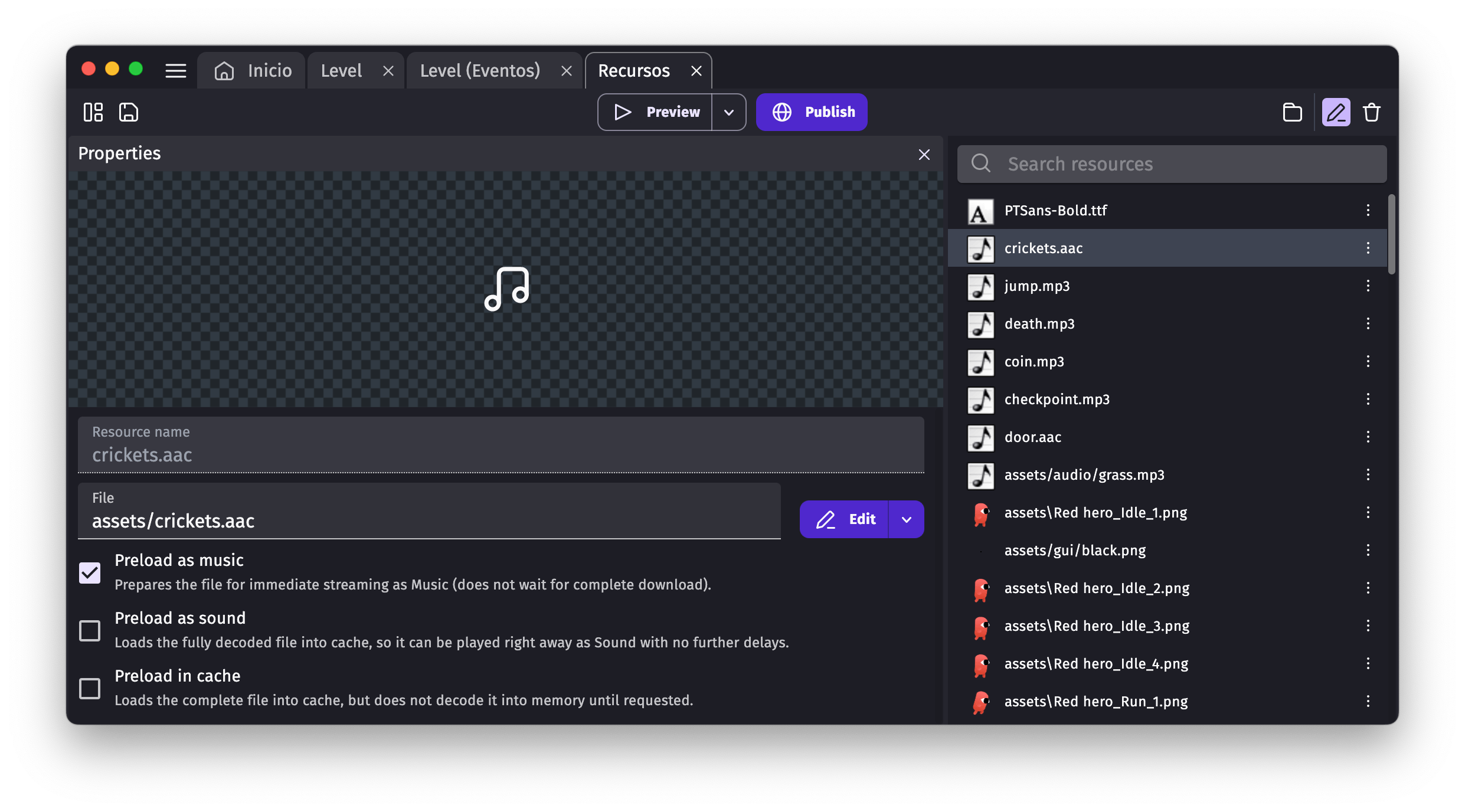
Task: Click the Save project icon
Action: (128, 112)
